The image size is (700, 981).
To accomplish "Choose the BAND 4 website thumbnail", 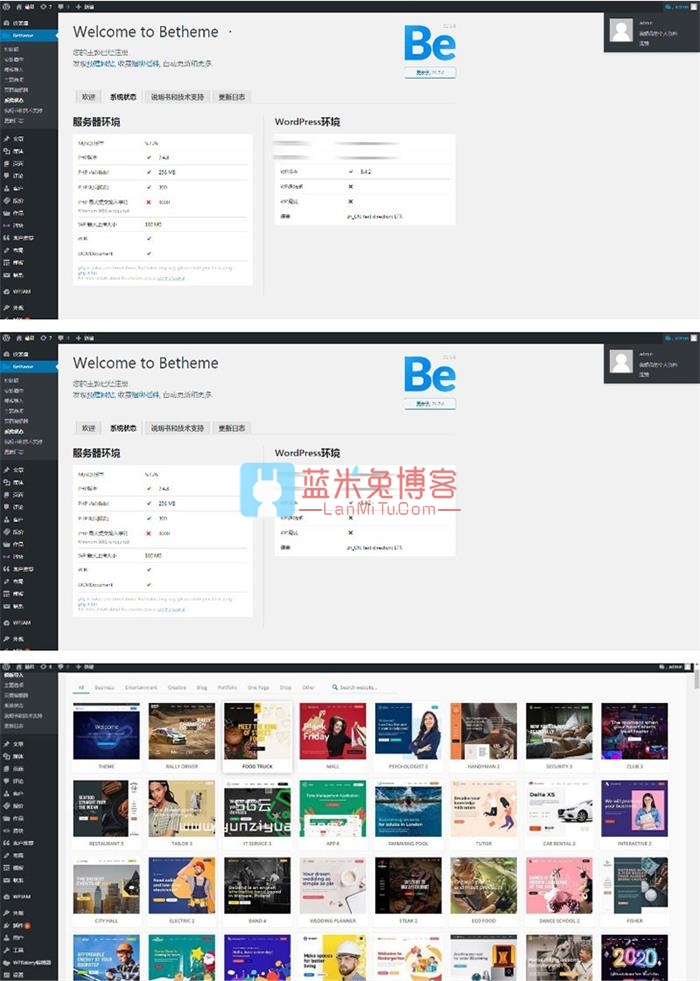I will (257, 886).
